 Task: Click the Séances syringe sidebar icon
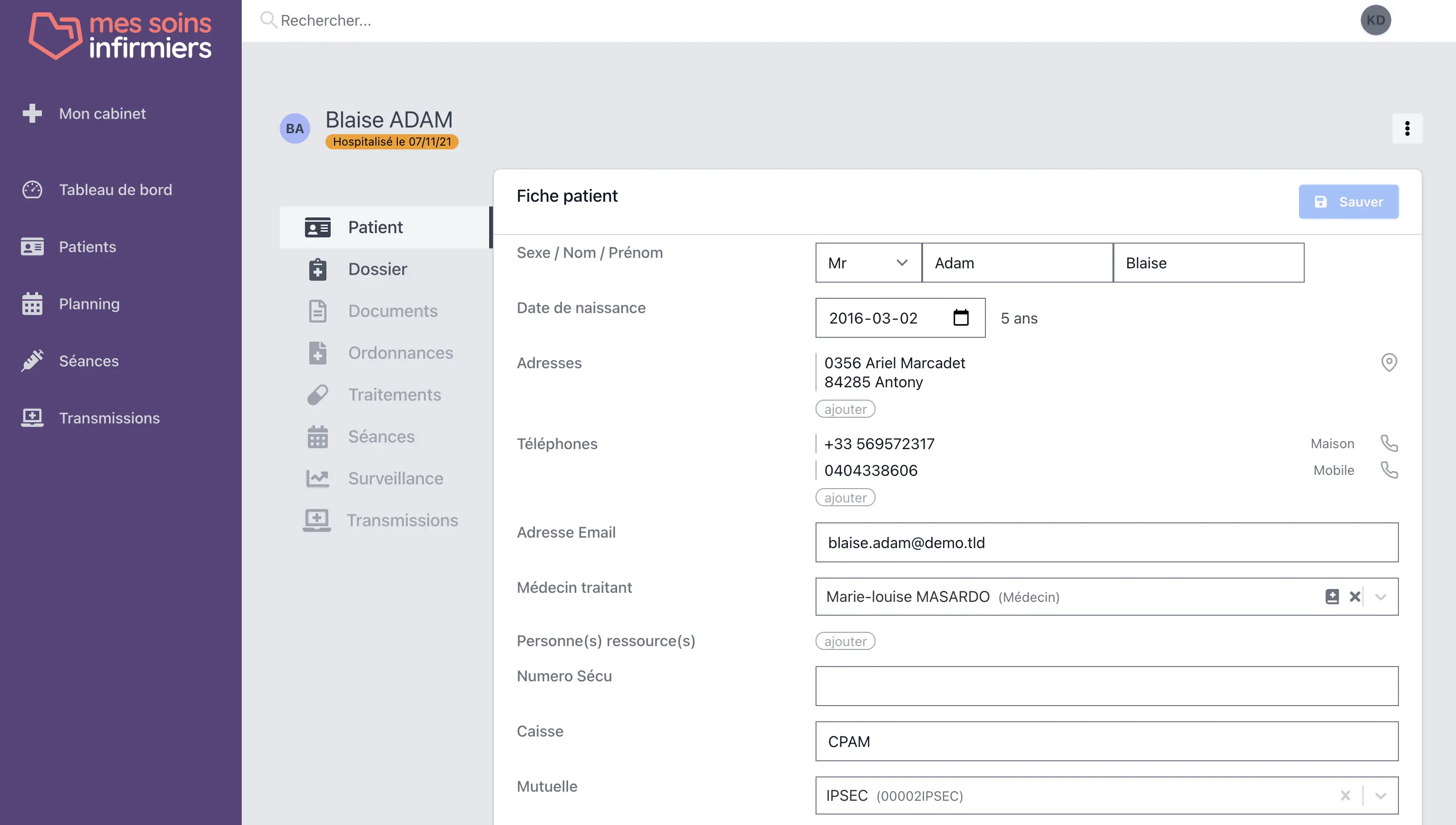coord(32,360)
